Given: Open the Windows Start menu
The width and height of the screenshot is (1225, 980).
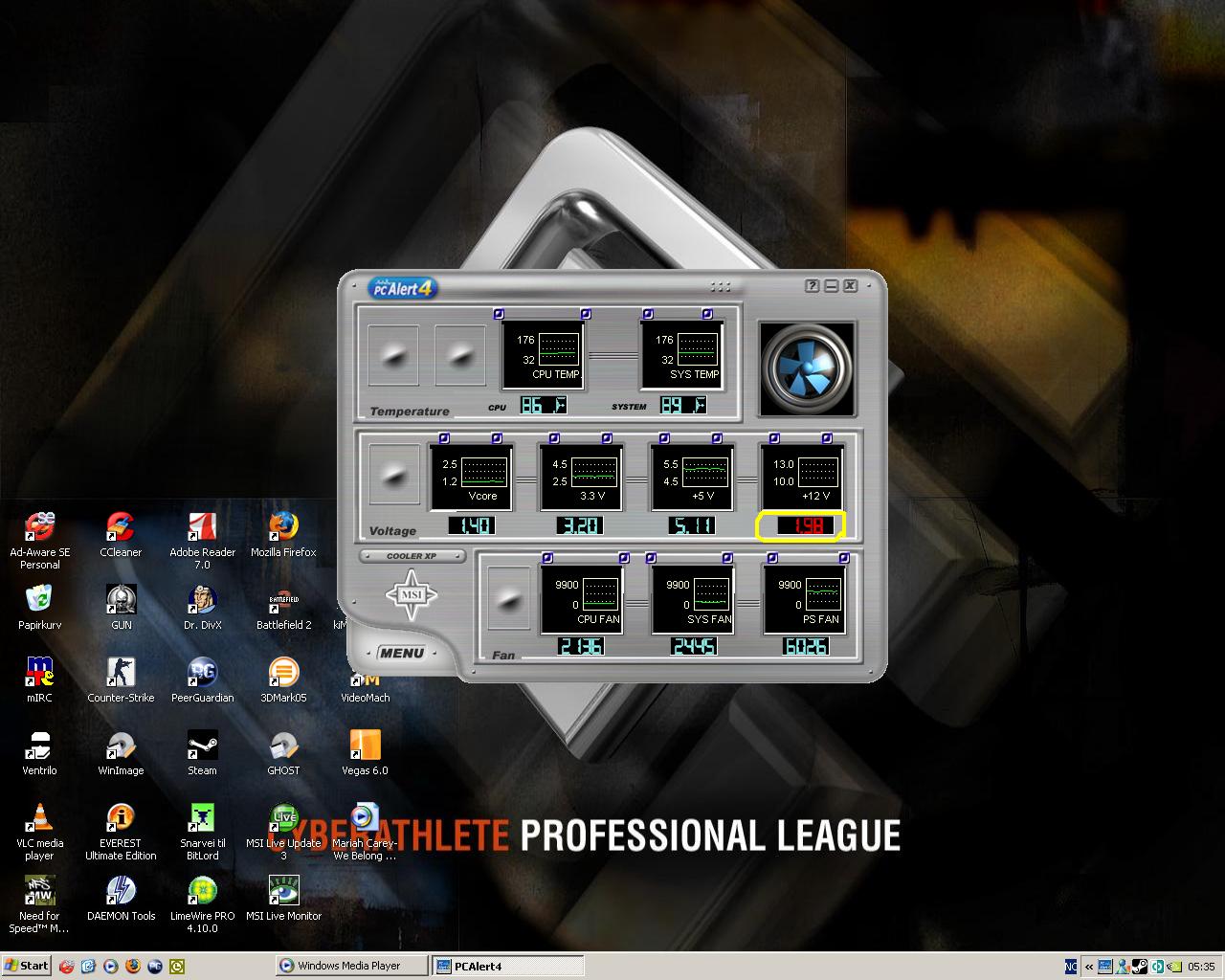Looking at the screenshot, I should click(x=26, y=966).
